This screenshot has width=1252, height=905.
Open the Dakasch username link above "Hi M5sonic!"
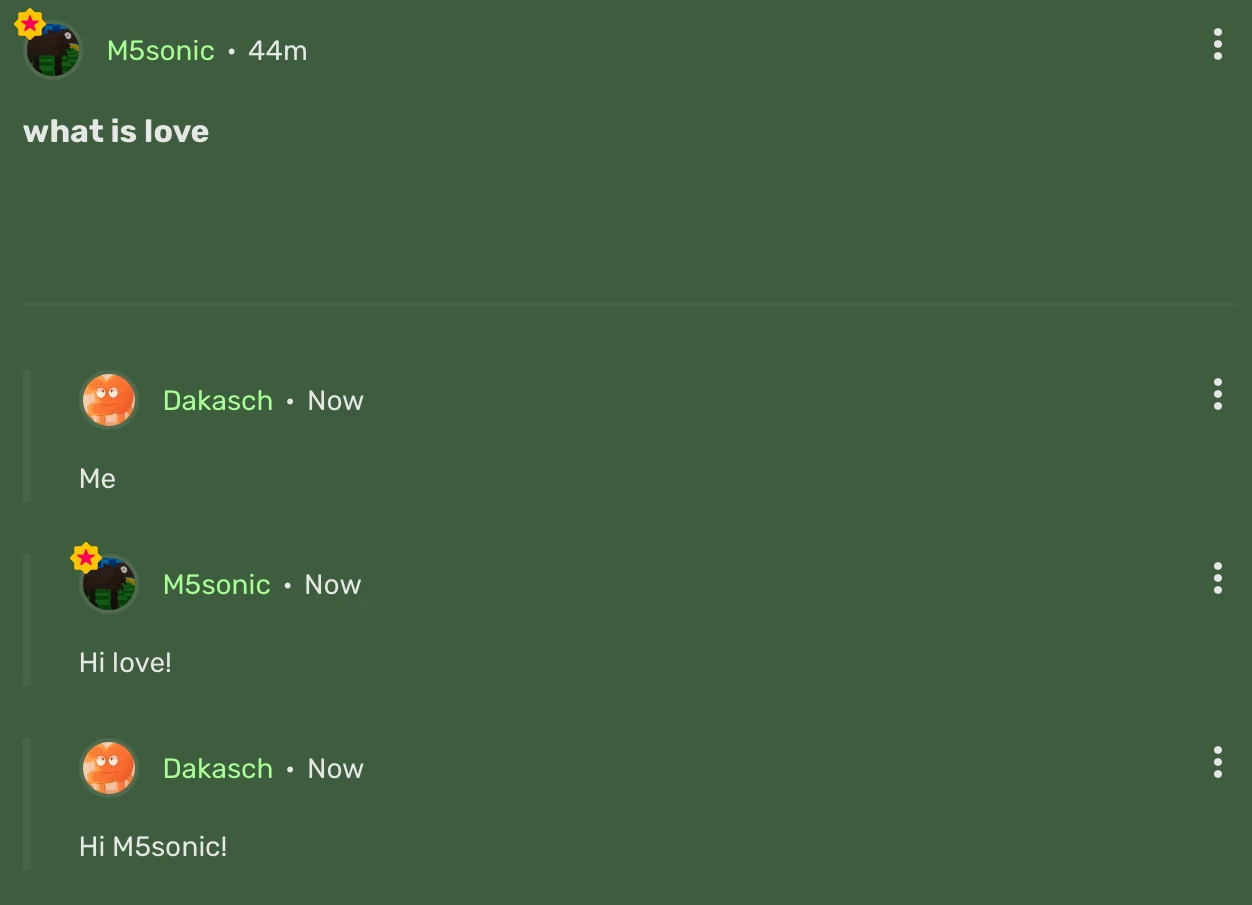tap(218, 769)
